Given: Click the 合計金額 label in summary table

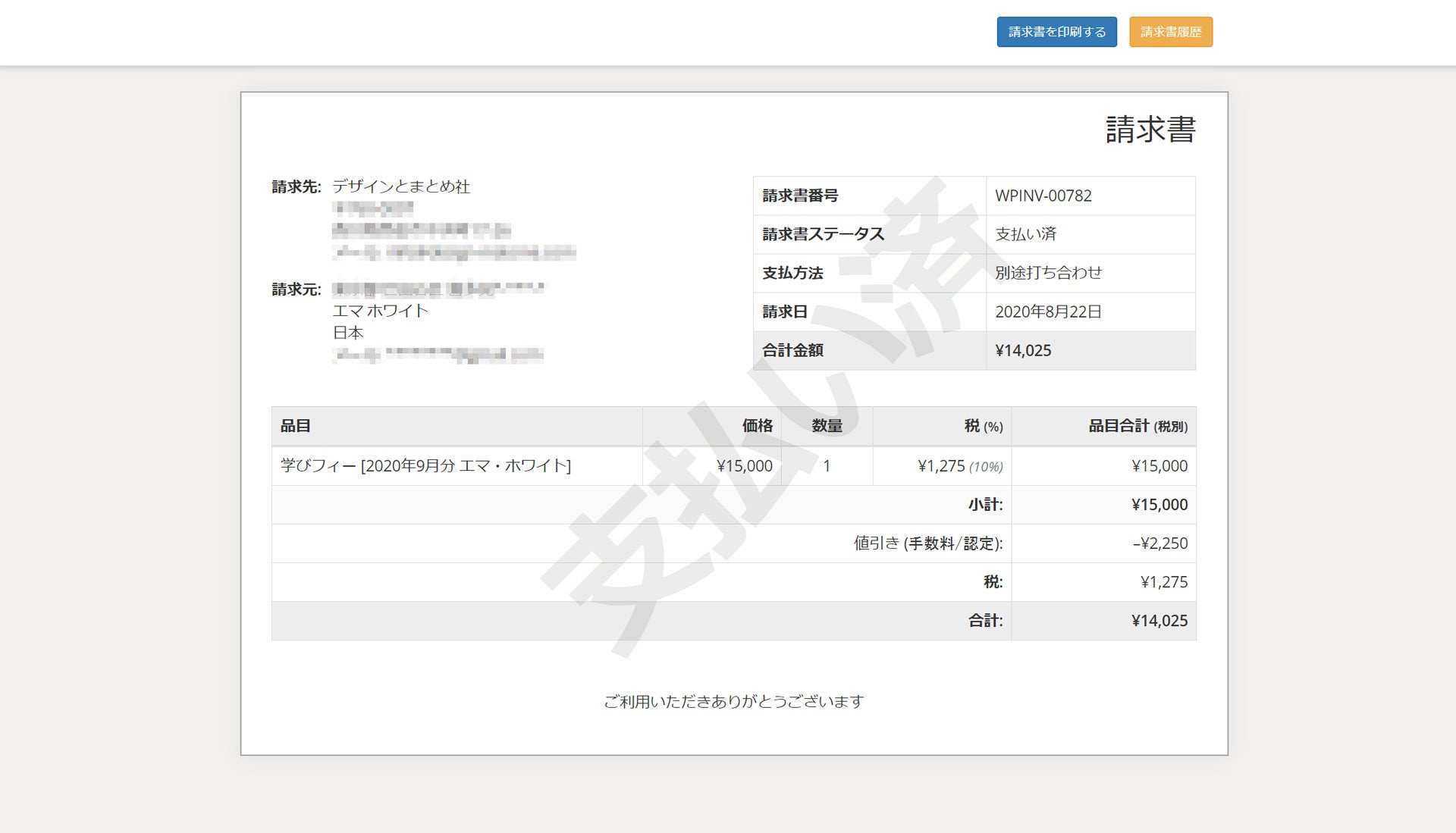Looking at the screenshot, I should tap(792, 350).
